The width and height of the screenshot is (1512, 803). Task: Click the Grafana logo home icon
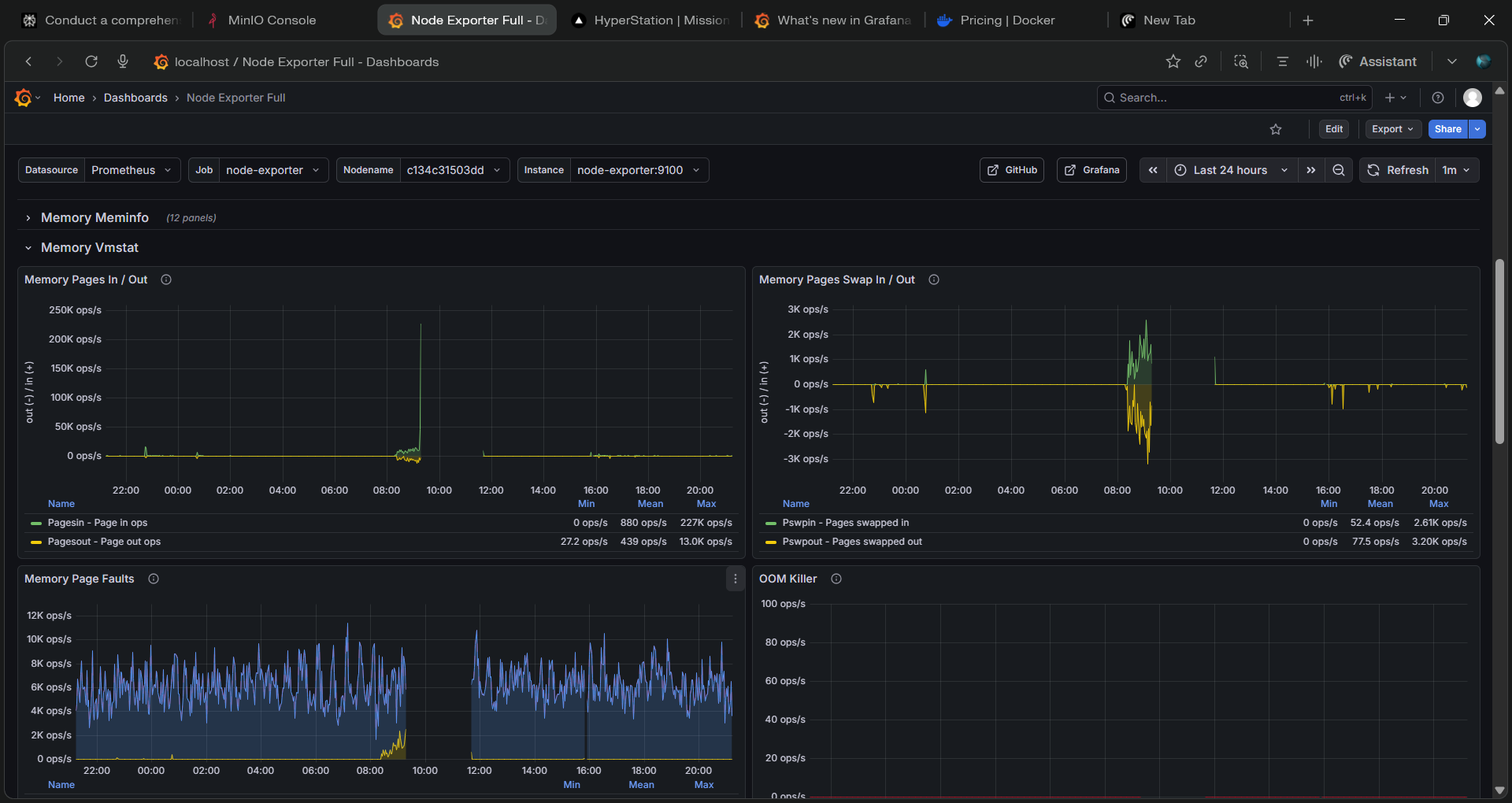pos(23,98)
